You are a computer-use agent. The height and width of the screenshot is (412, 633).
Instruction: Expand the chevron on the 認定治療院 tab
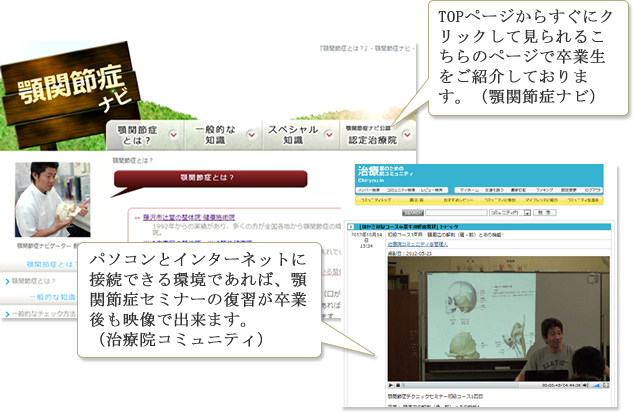coord(407,134)
